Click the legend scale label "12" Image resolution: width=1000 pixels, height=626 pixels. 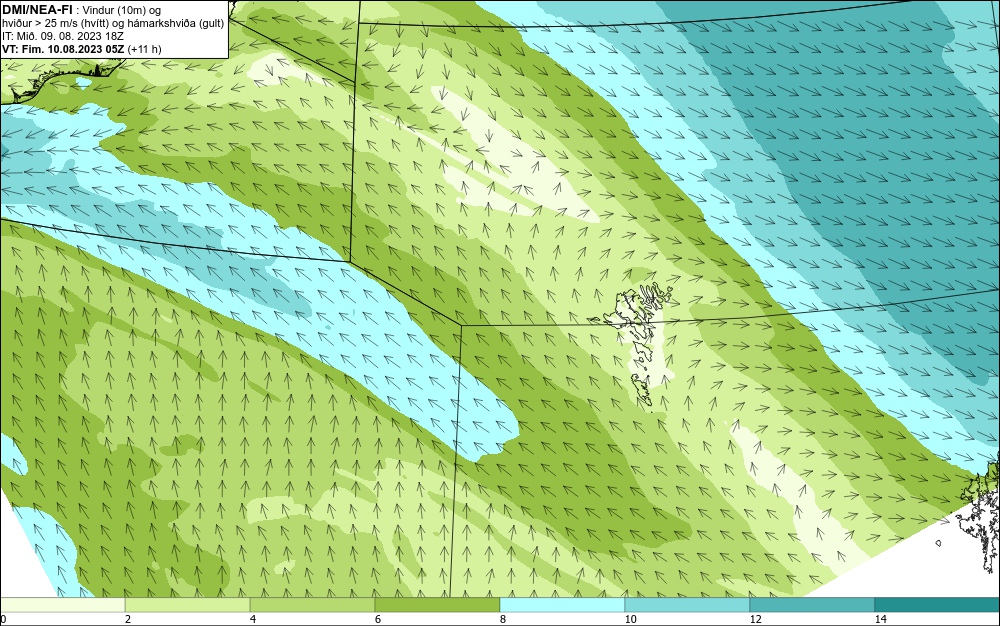click(x=755, y=619)
